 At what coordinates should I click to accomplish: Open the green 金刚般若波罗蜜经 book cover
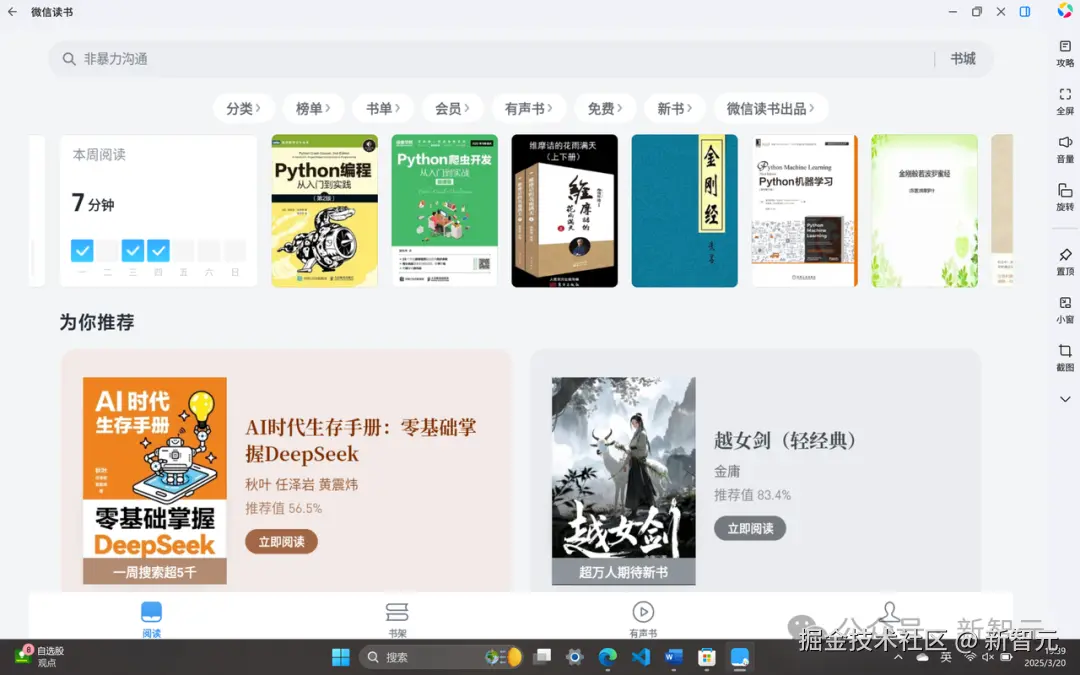[x=924, y=211]
